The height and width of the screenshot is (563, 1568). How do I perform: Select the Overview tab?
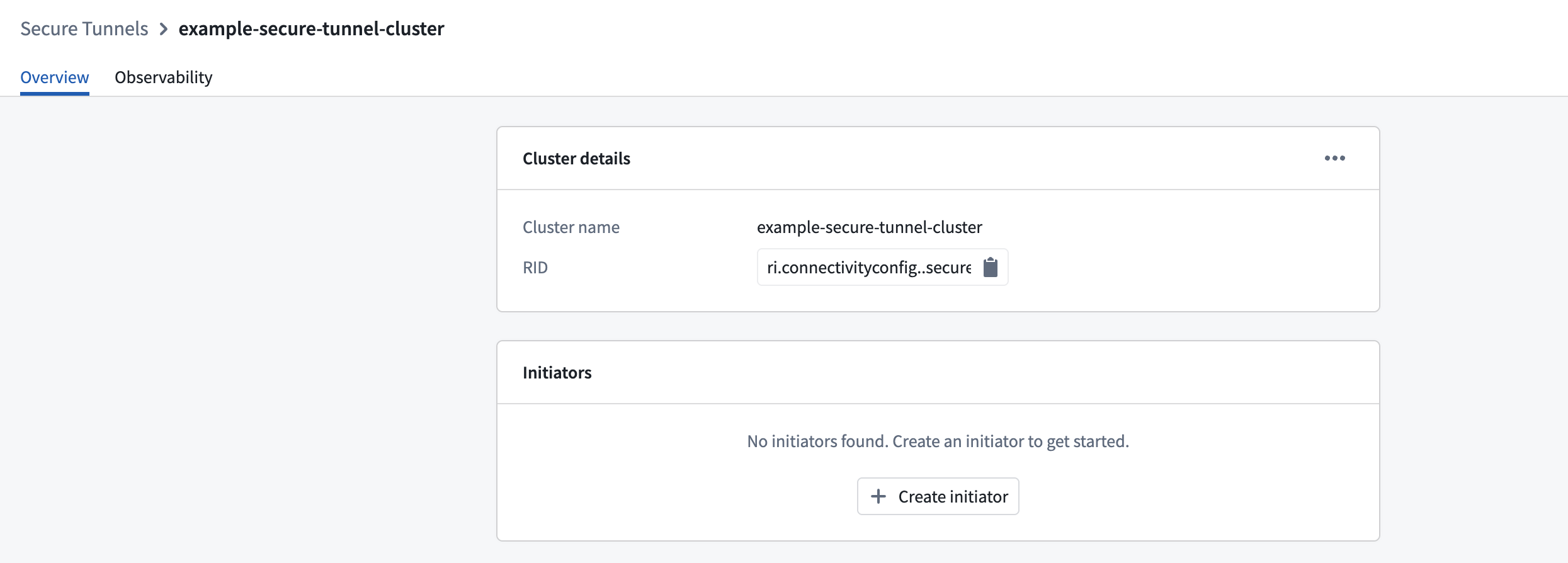[x=55, y=77]
